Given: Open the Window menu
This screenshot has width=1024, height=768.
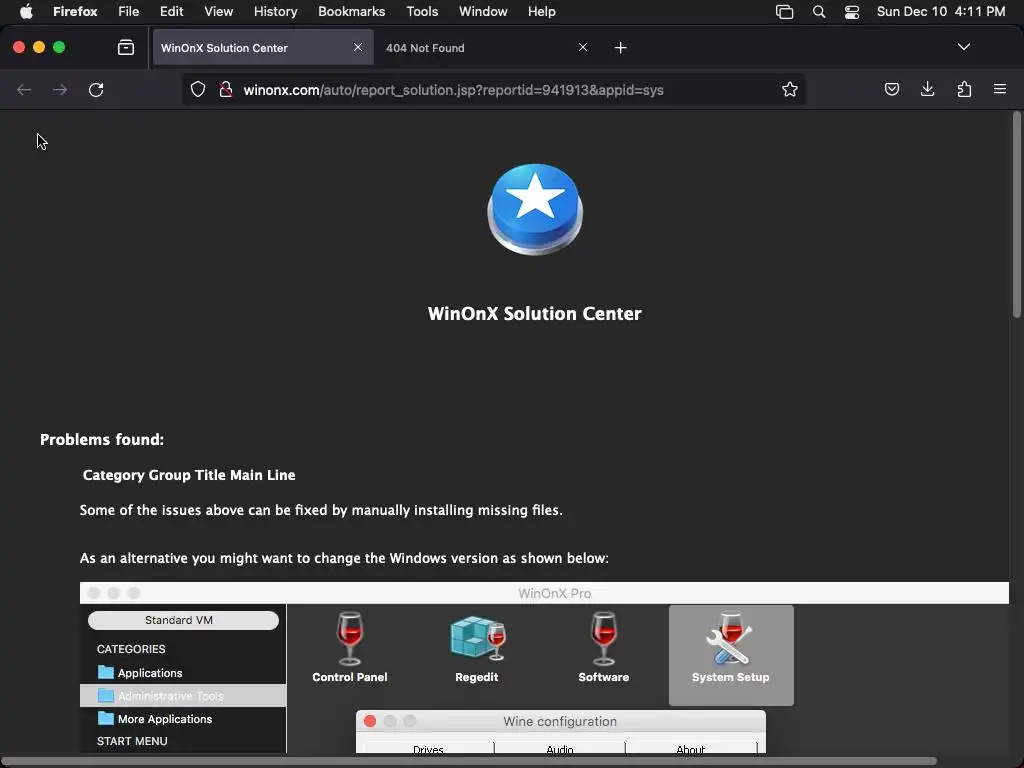Looking at the screenshot, I should pos(483,11).
